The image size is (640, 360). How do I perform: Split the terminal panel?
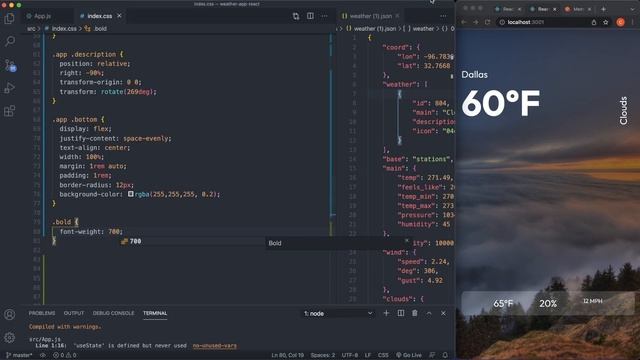tap(401, 313)
